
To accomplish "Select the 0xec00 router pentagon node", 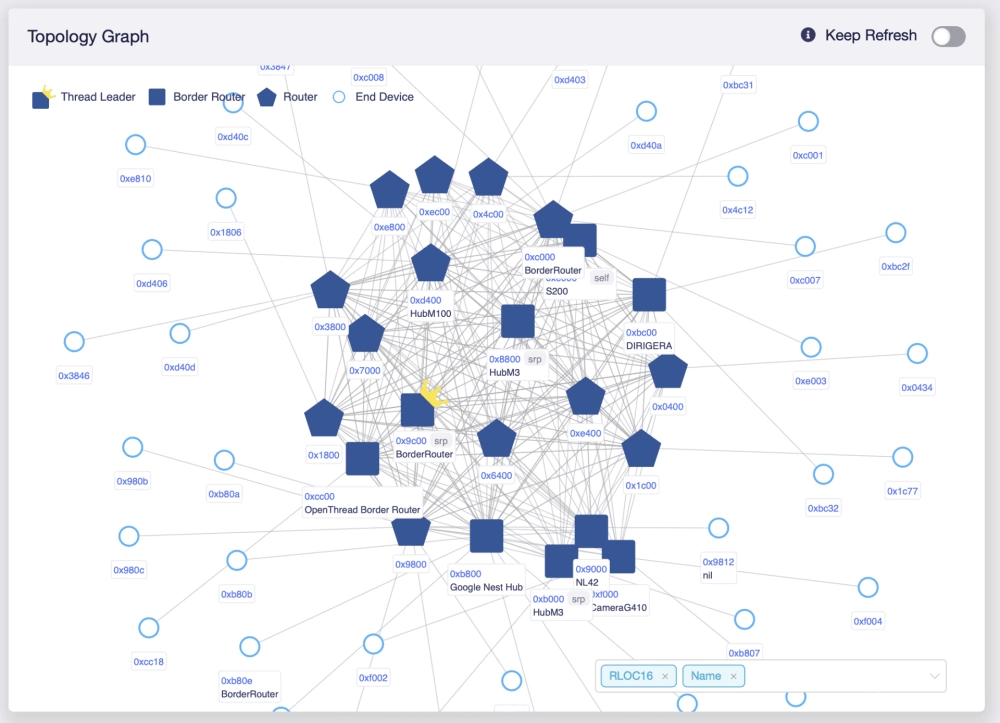I will (434, 175).
